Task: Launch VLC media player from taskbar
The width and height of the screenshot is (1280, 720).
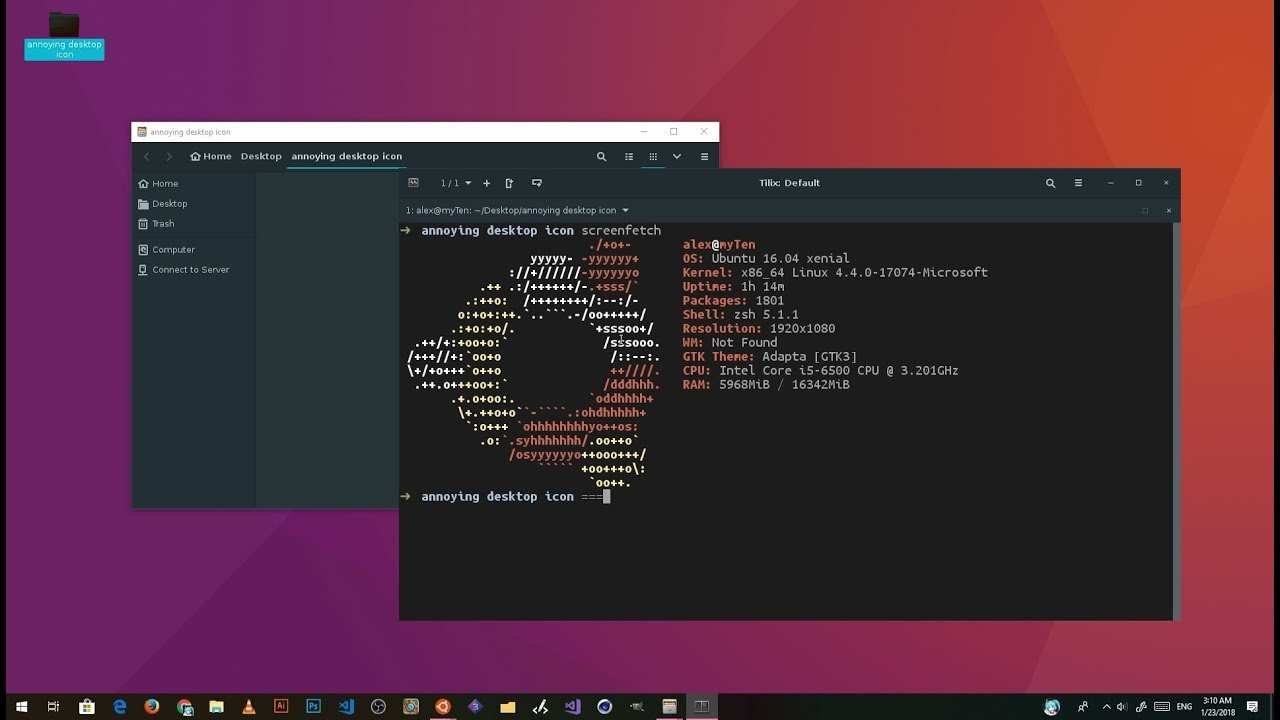Action: (x=249, y=707)
